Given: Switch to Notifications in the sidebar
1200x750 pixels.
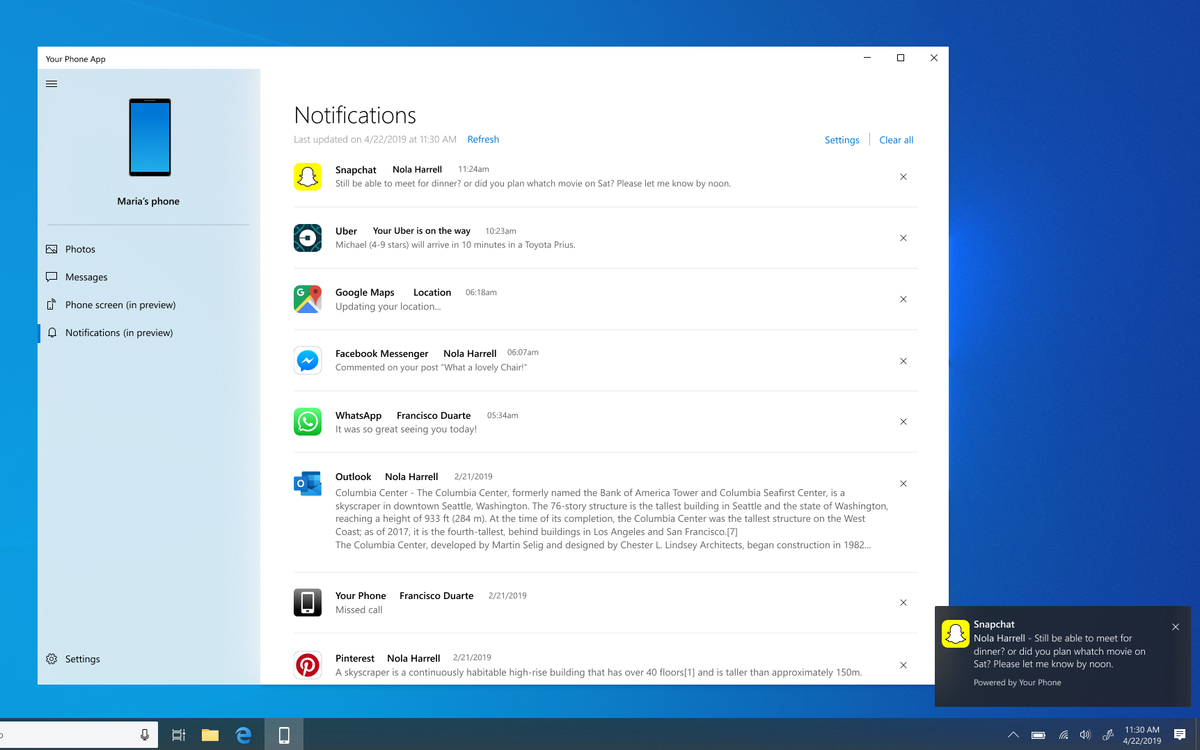Looking at the screenshot, I should 118,332.
